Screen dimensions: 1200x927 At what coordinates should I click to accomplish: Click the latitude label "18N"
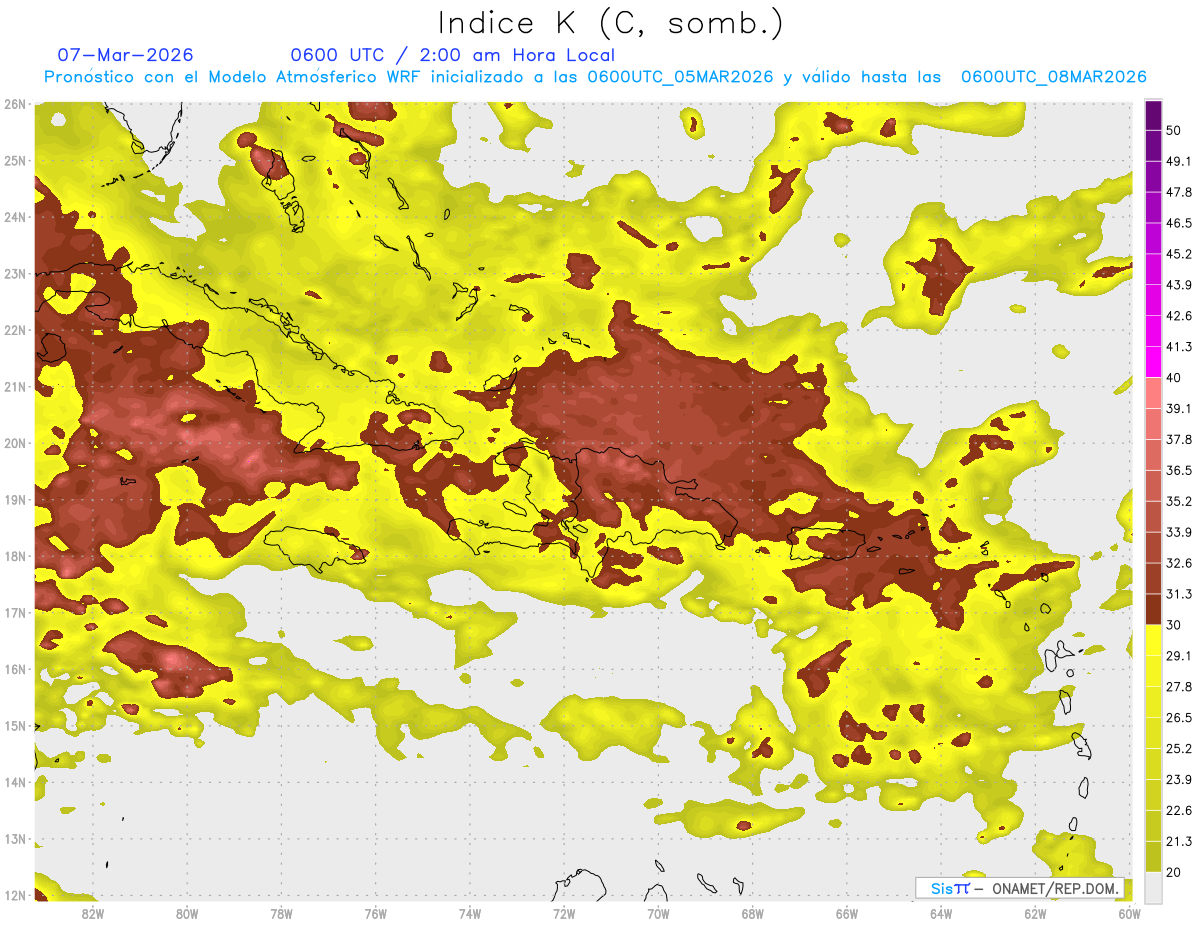[x=15, y=556]
